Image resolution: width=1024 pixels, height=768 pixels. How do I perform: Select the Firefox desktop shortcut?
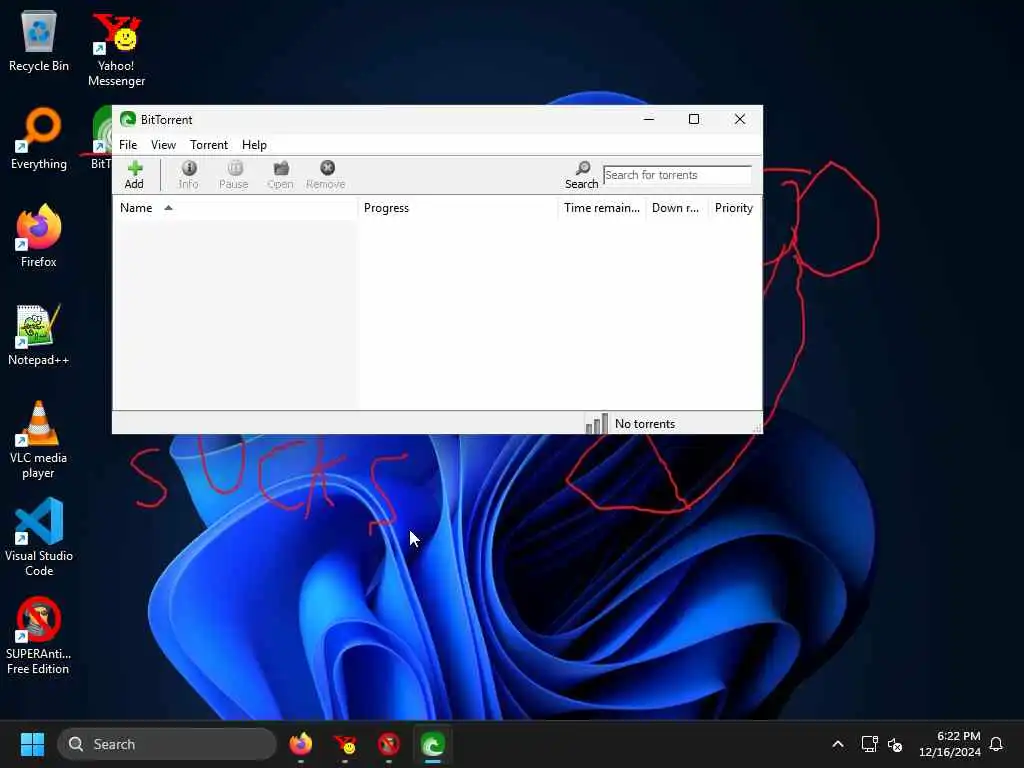(x=39, y=236)
